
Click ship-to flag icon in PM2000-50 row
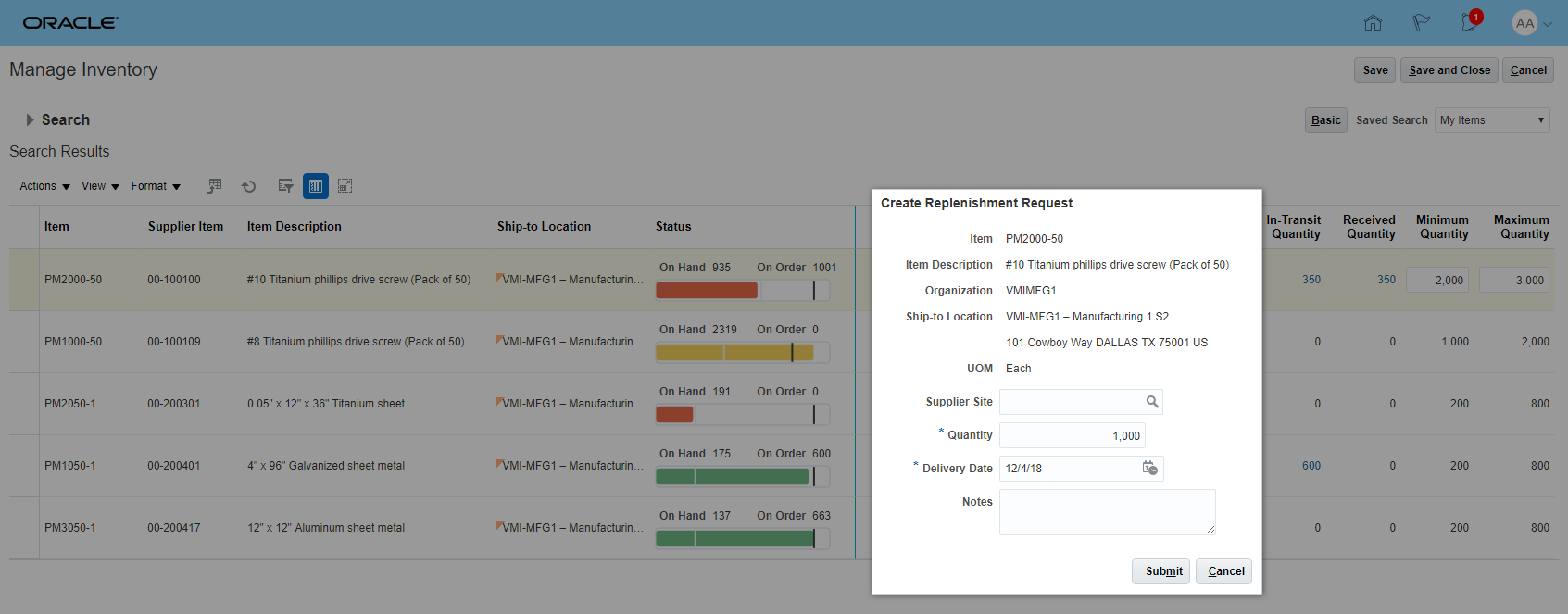coord(500,278)
